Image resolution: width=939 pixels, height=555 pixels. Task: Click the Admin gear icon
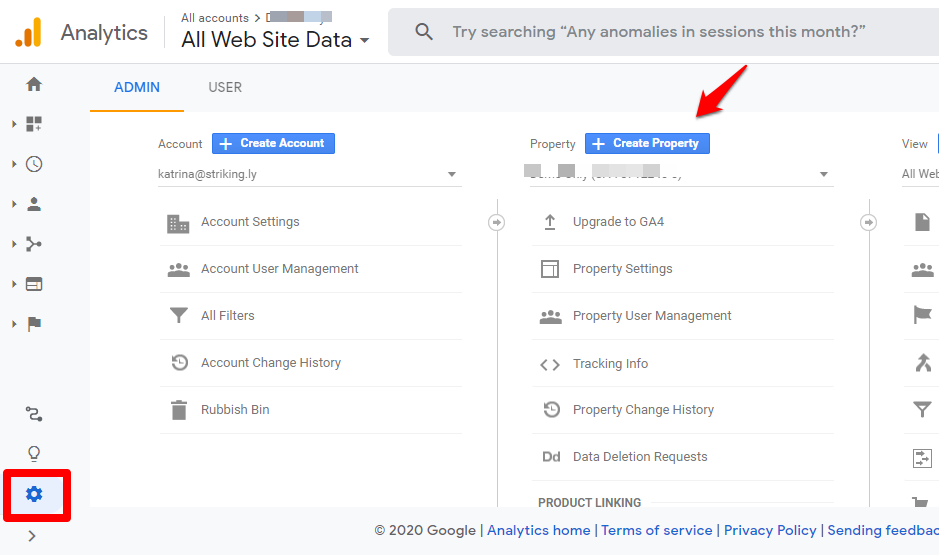(34, 494)
